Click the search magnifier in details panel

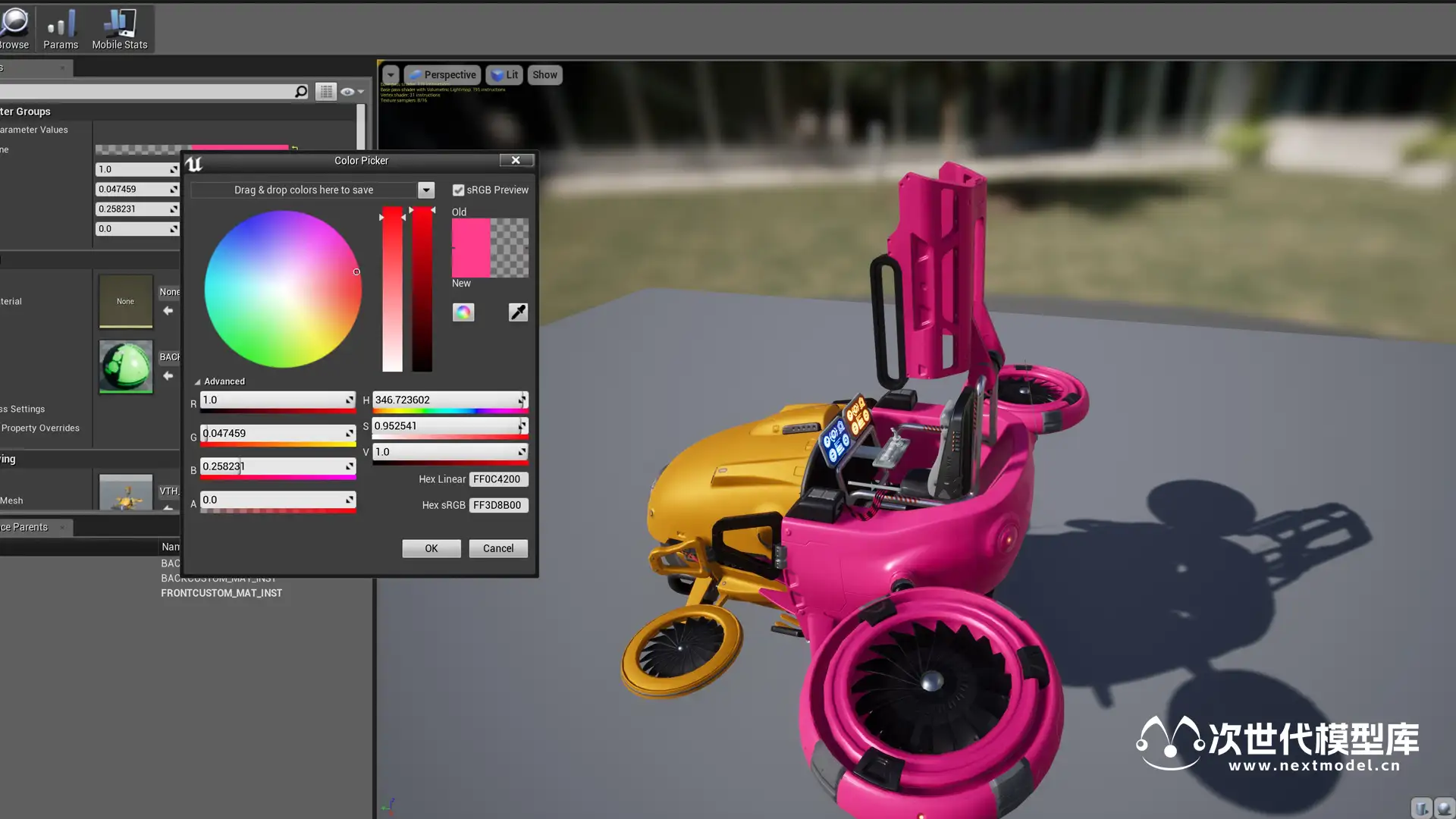click(x=301, y=92)
